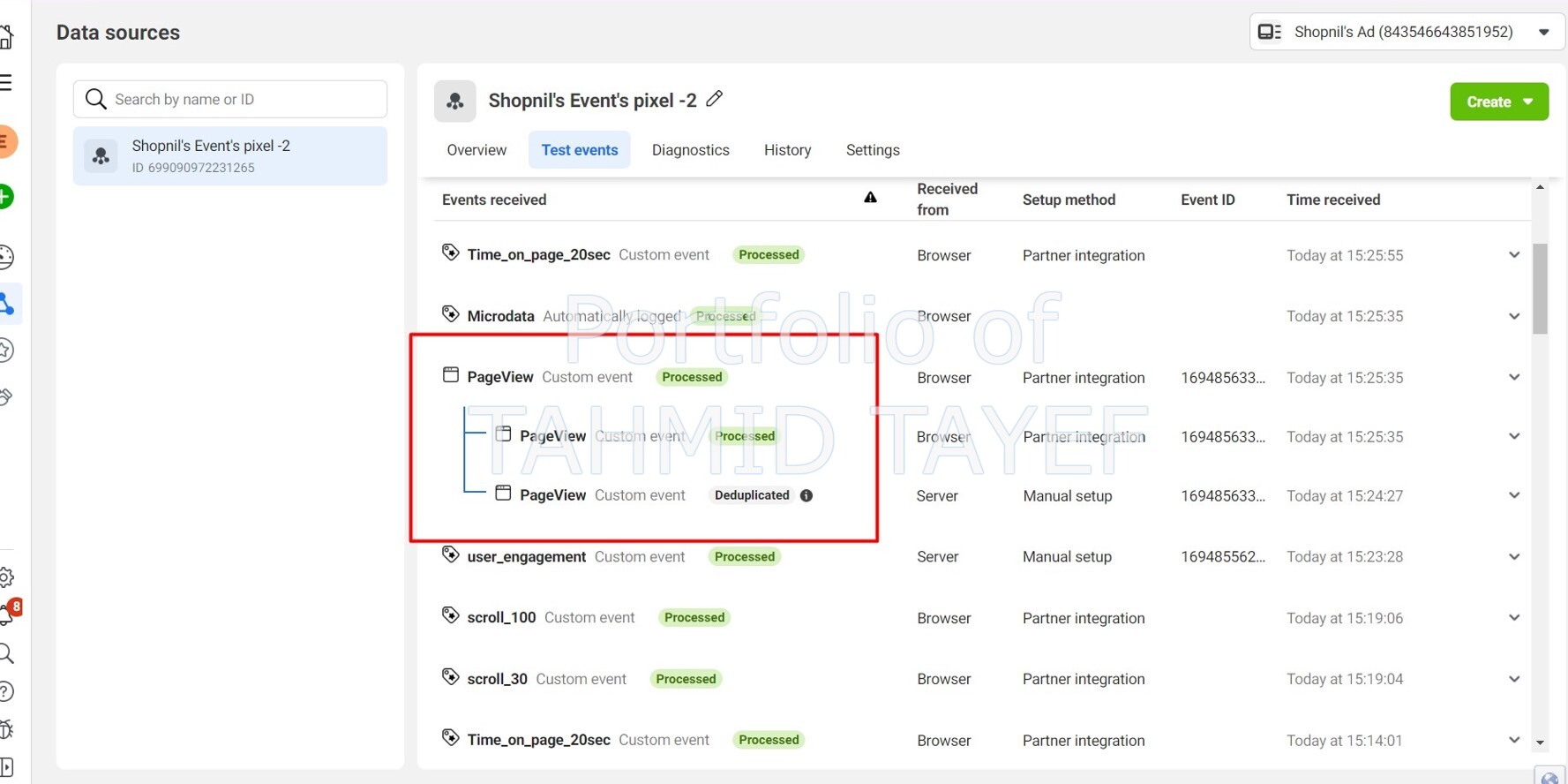Viewport: 1568px width, 784px height.
Task: Click event ID 169485562... on user_engagement row
Action: click(1223, 557)
